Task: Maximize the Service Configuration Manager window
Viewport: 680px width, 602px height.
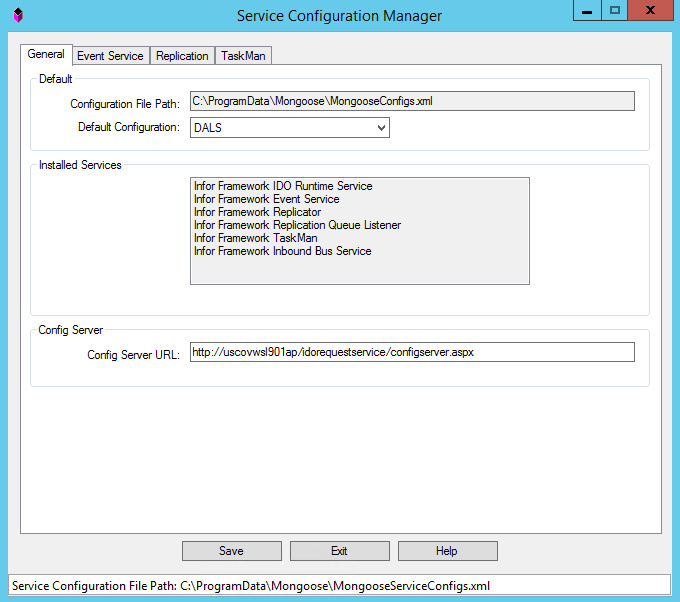Action: (x=615, y=11)
